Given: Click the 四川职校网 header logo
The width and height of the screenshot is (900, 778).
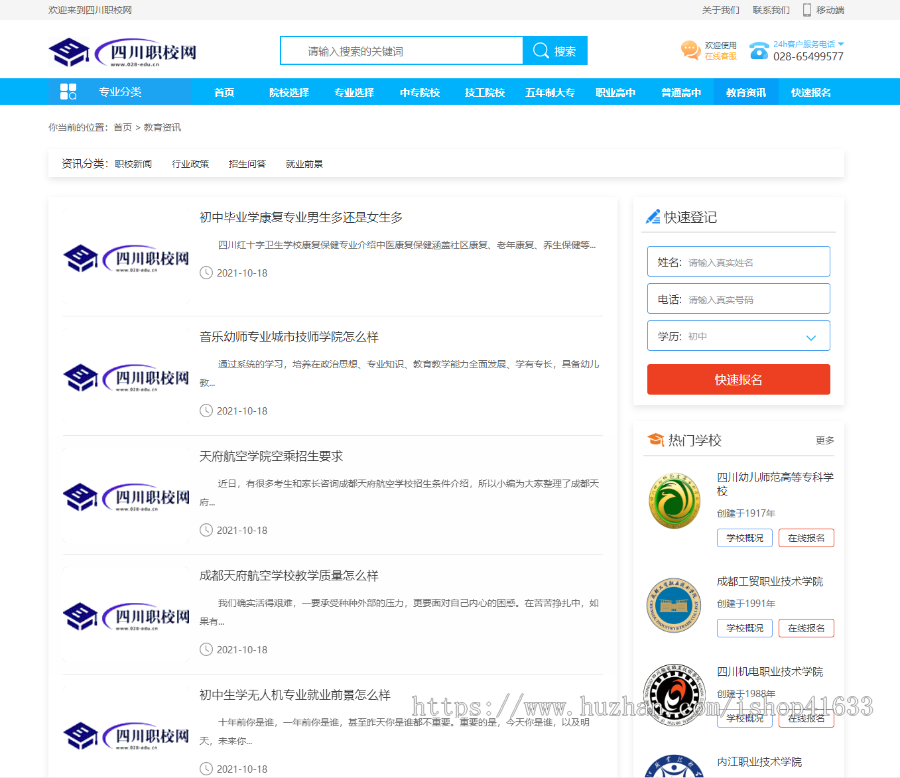Looking at the screenshot, I should point(122,52).
